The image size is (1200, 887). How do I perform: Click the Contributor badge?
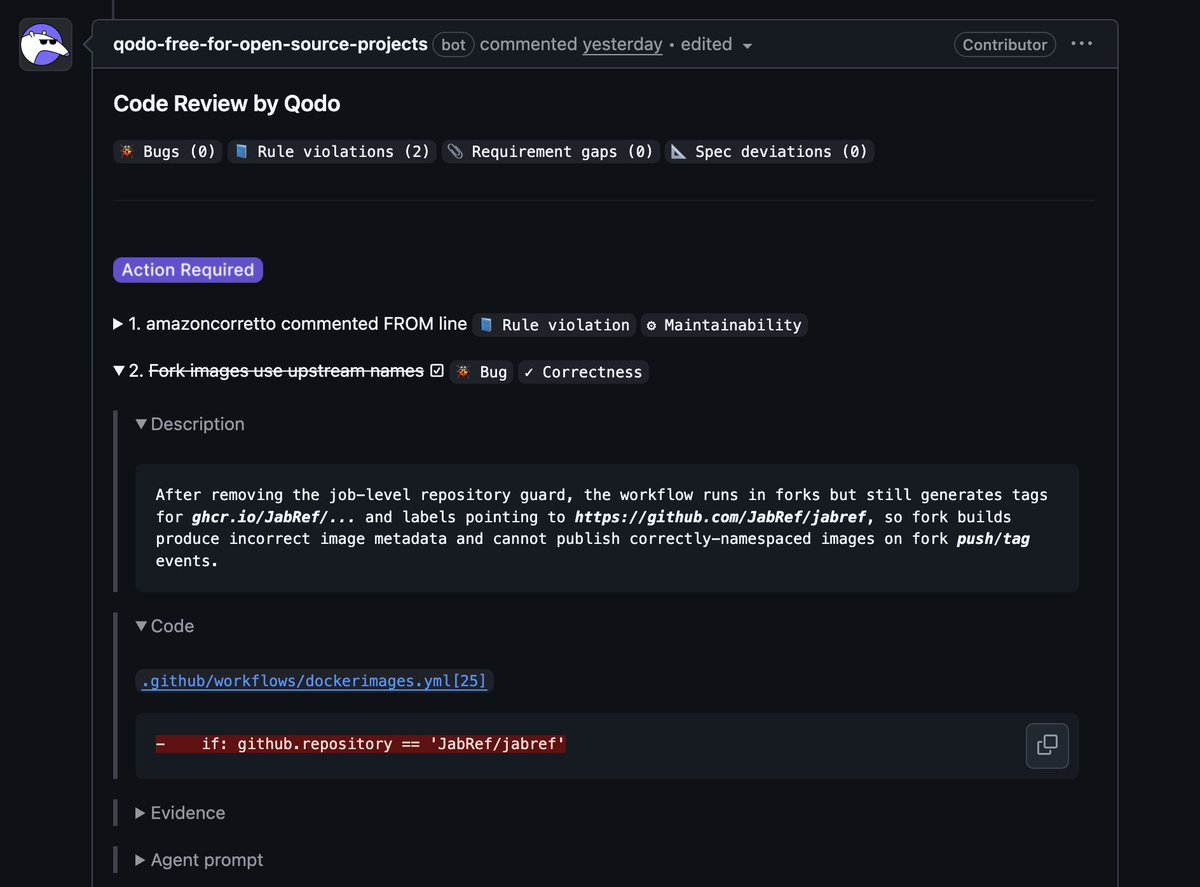click(1004, 45)
